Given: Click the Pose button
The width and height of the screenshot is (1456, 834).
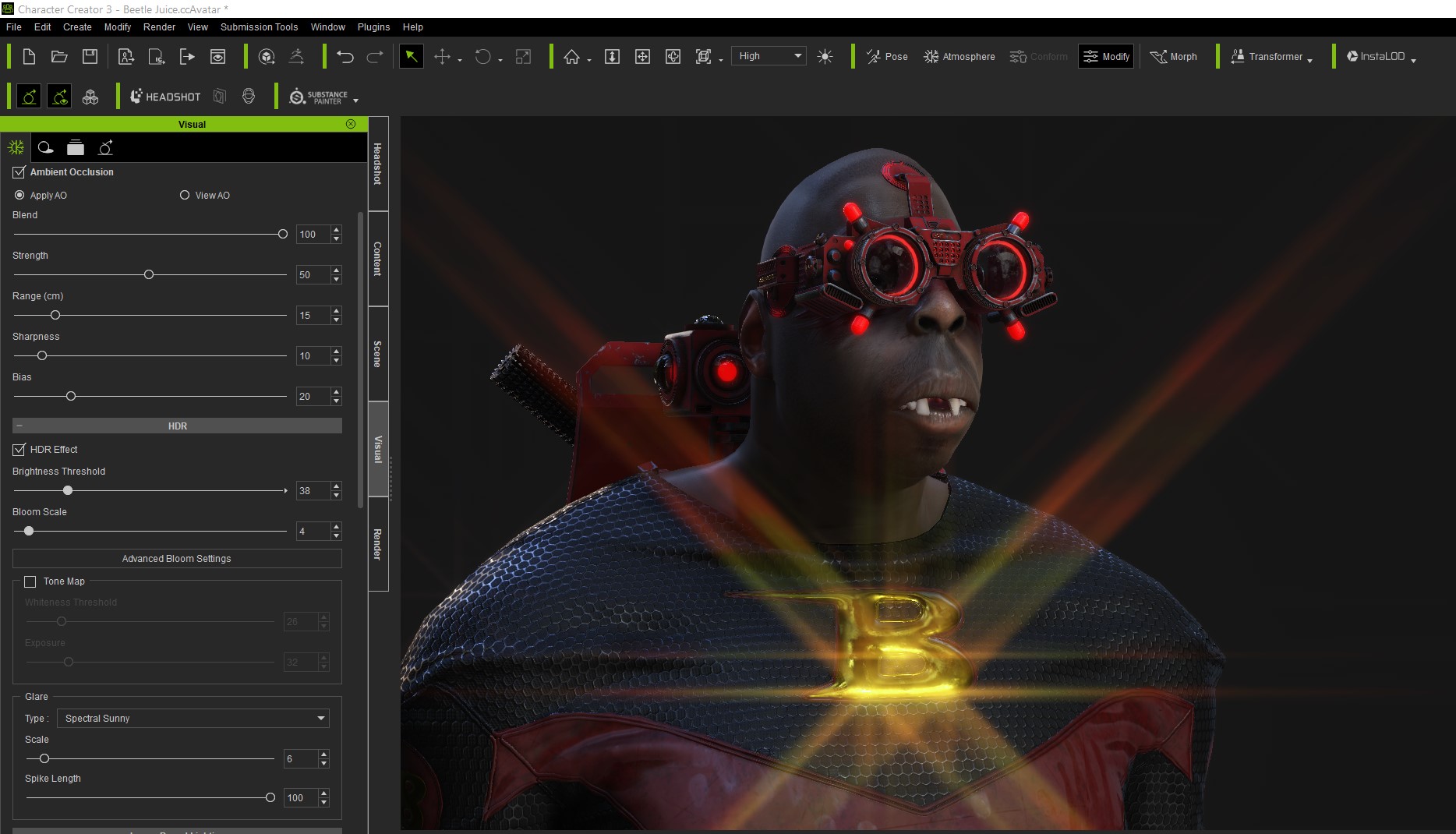Looking at the screenshot, I should coord(887,56).
